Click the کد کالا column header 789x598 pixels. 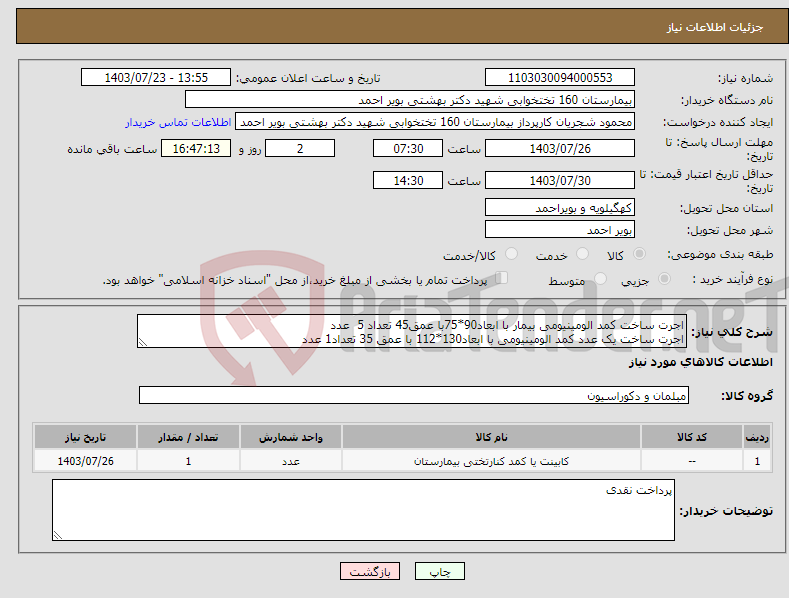[692, 437]
